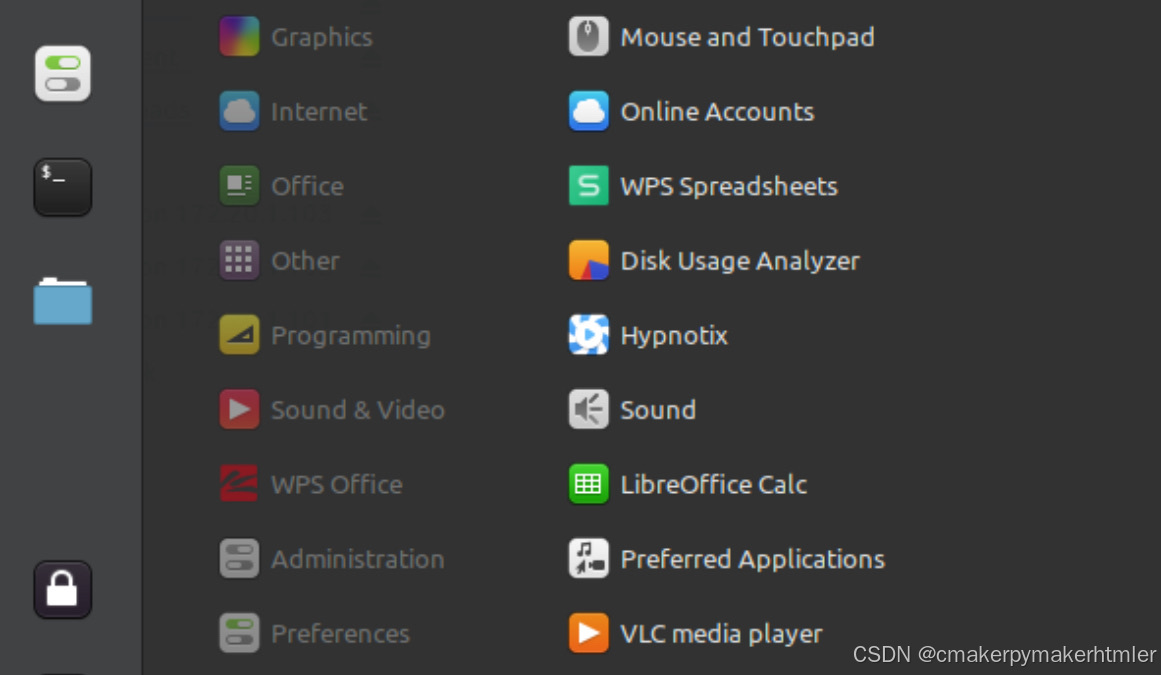Click the Mouse and Touchpad icon

click(x=589, y=36)
